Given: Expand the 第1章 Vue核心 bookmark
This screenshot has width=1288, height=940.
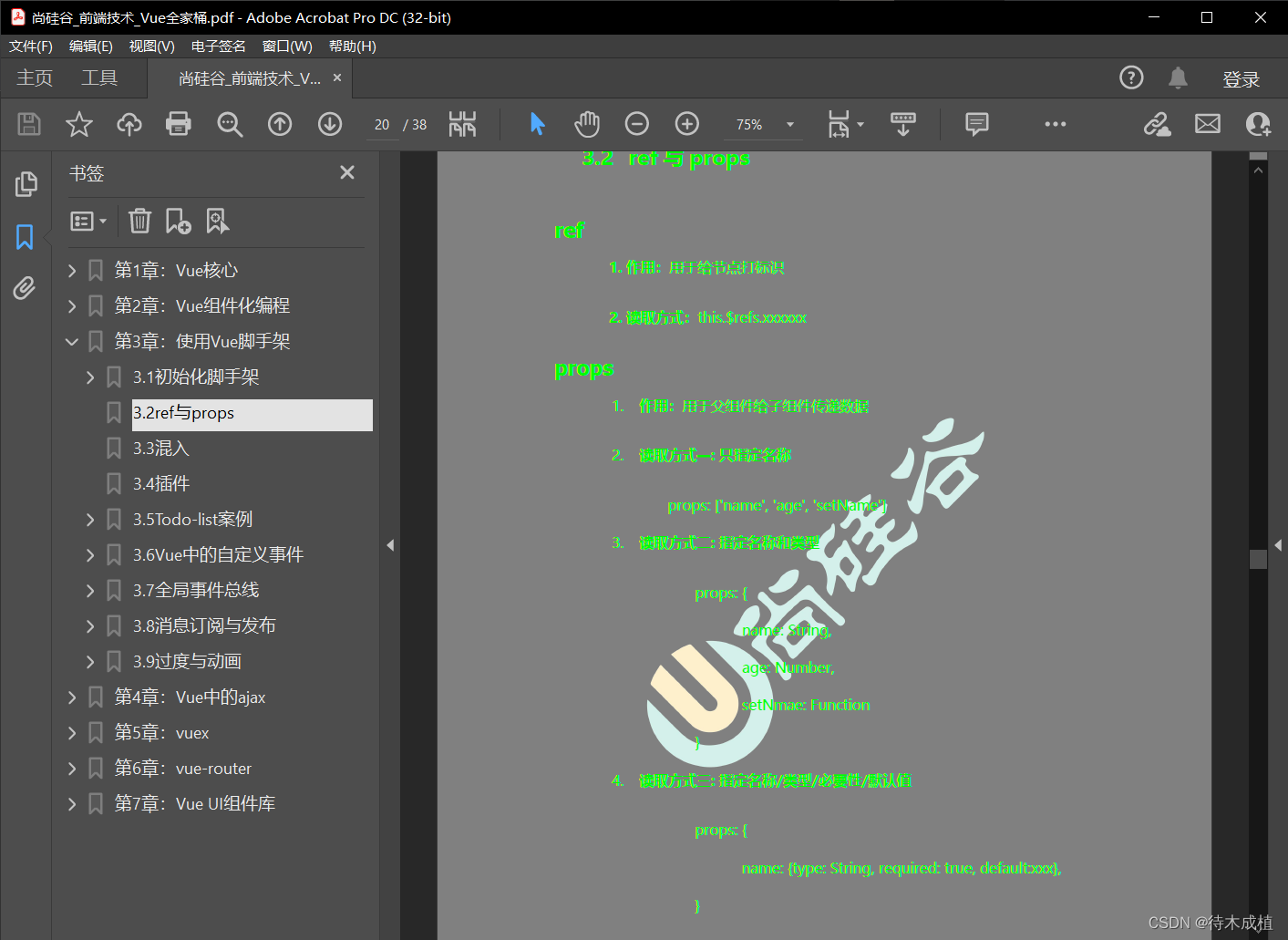Looking at the screenshot, I should (x=72, y=270).
